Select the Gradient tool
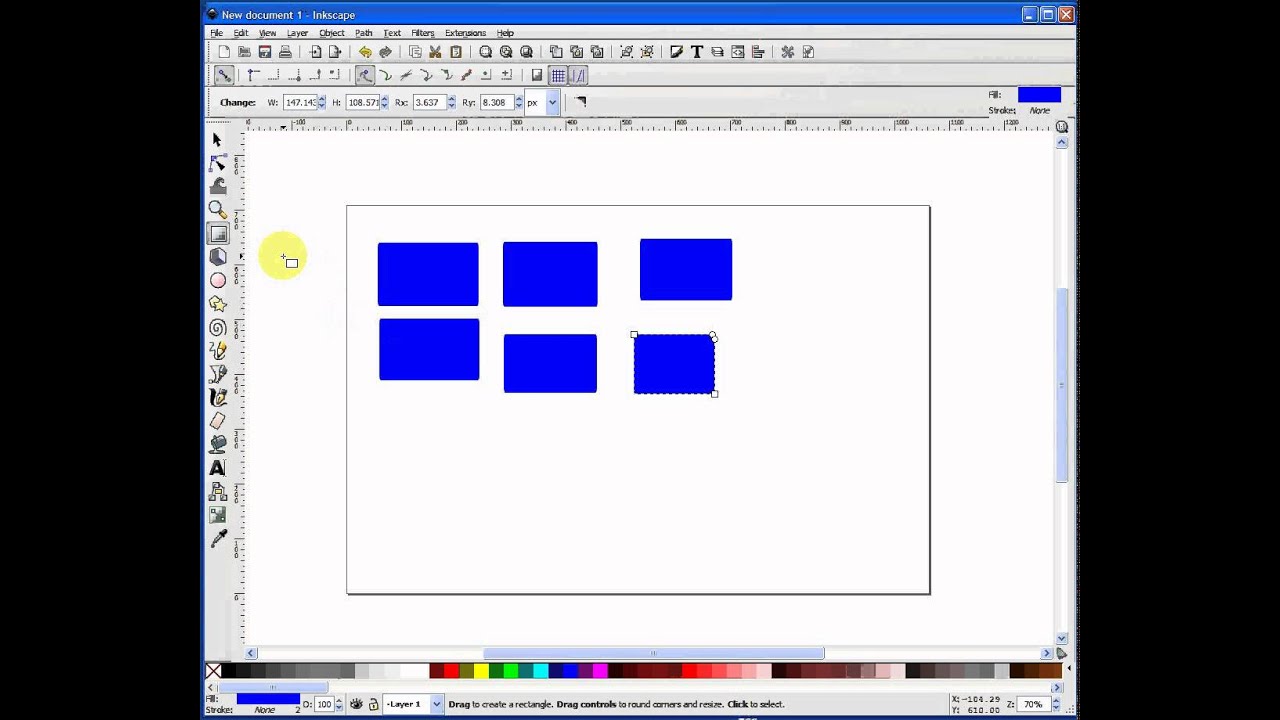 pyautogui.click(x=217, y=515)
